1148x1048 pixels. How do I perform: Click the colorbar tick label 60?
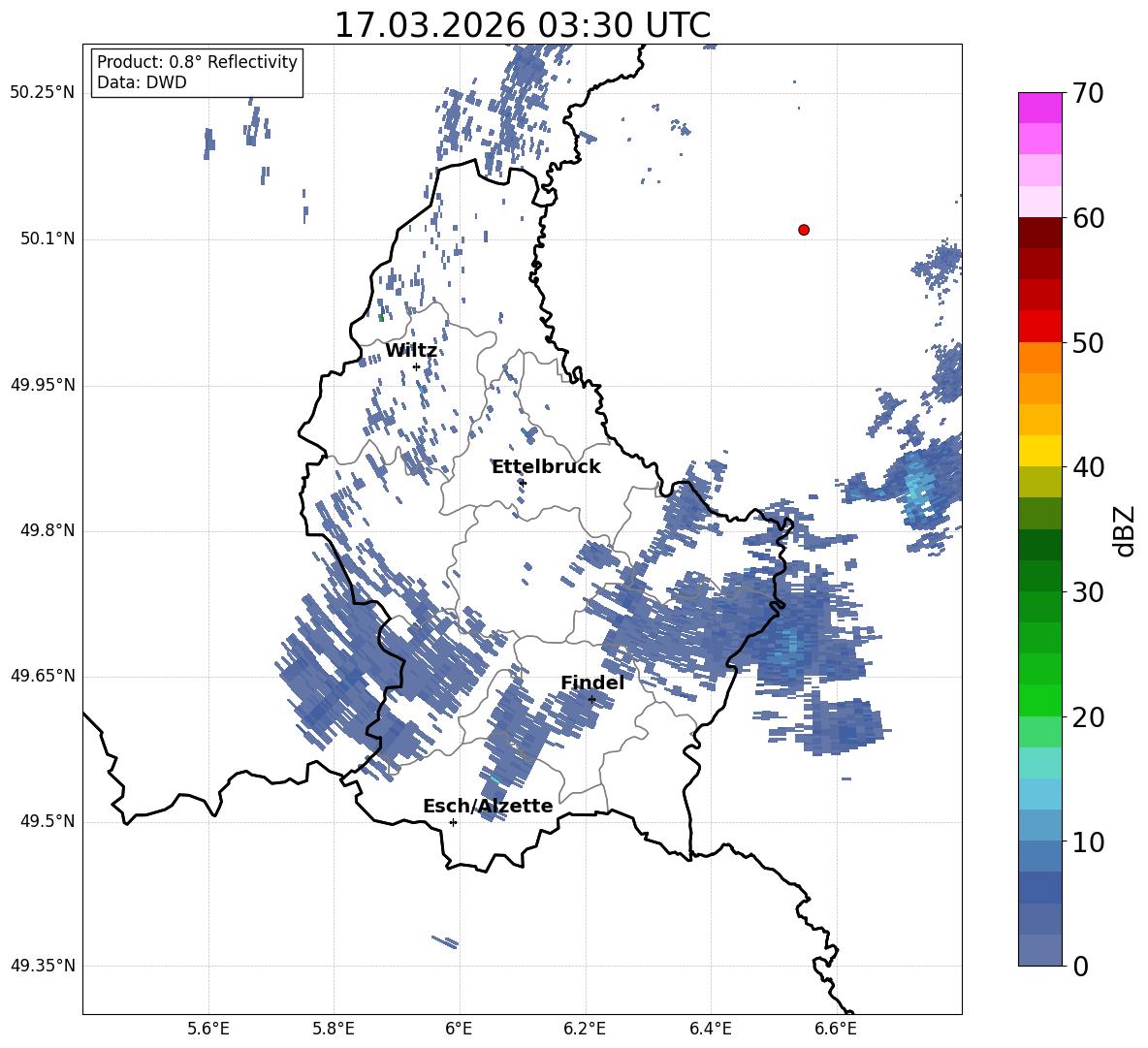[1088, 218]
